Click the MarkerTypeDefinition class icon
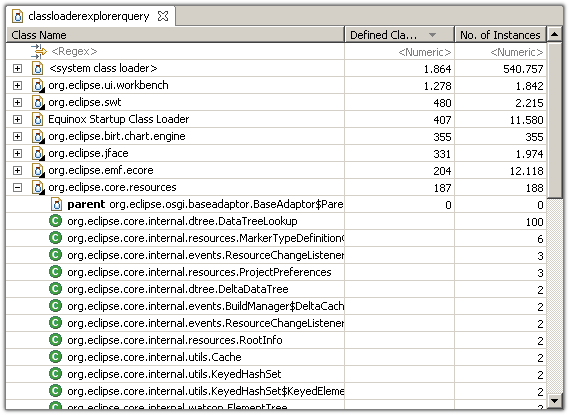The image size is (569, 415). pos(56,238)
